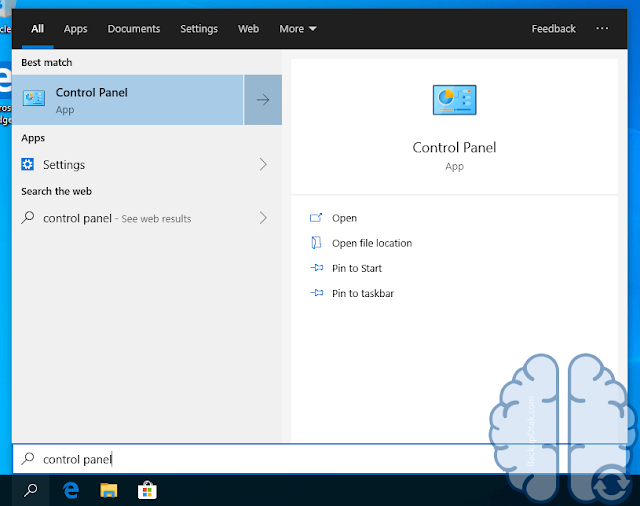Image resolution: width=640 pixels, height=506 pixels.
Task: Expand web results chevron for control panel
Action: [x=263, y=218]
